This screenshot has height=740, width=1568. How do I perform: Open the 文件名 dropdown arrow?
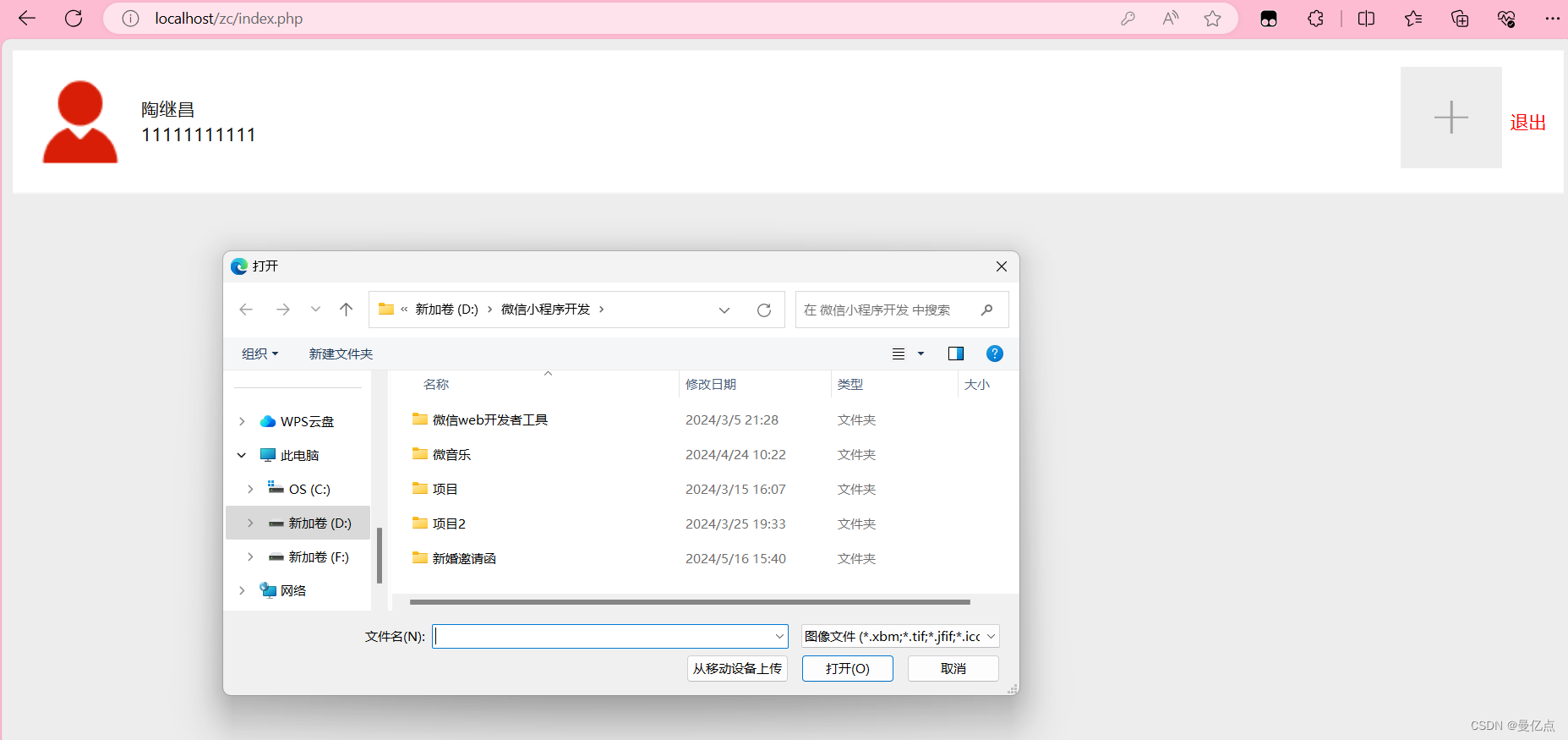(779, 637)
